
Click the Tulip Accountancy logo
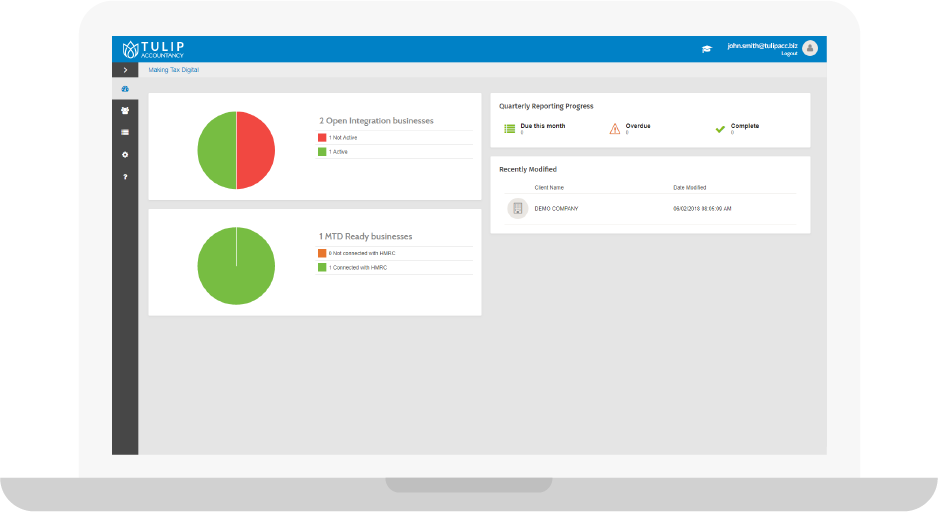tap(153, 49)
